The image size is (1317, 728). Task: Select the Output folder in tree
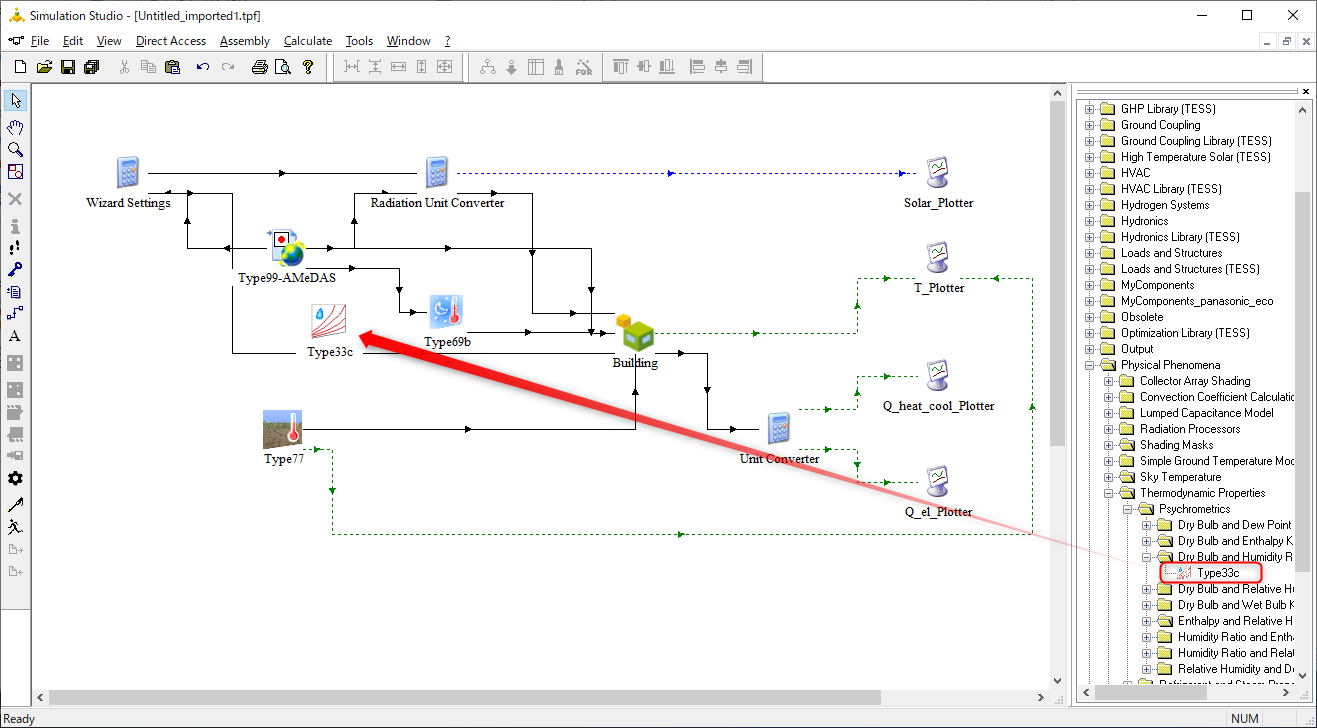[1137, 349]
